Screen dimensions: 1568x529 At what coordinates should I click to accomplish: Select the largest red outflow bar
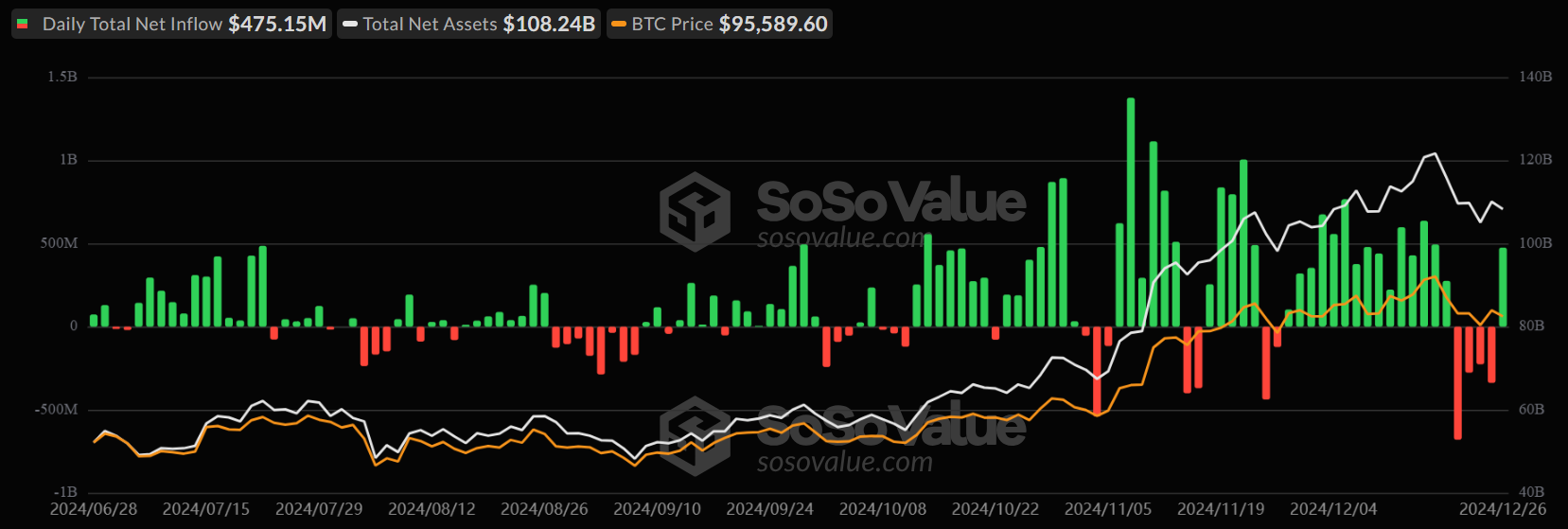pos(1458,382)
